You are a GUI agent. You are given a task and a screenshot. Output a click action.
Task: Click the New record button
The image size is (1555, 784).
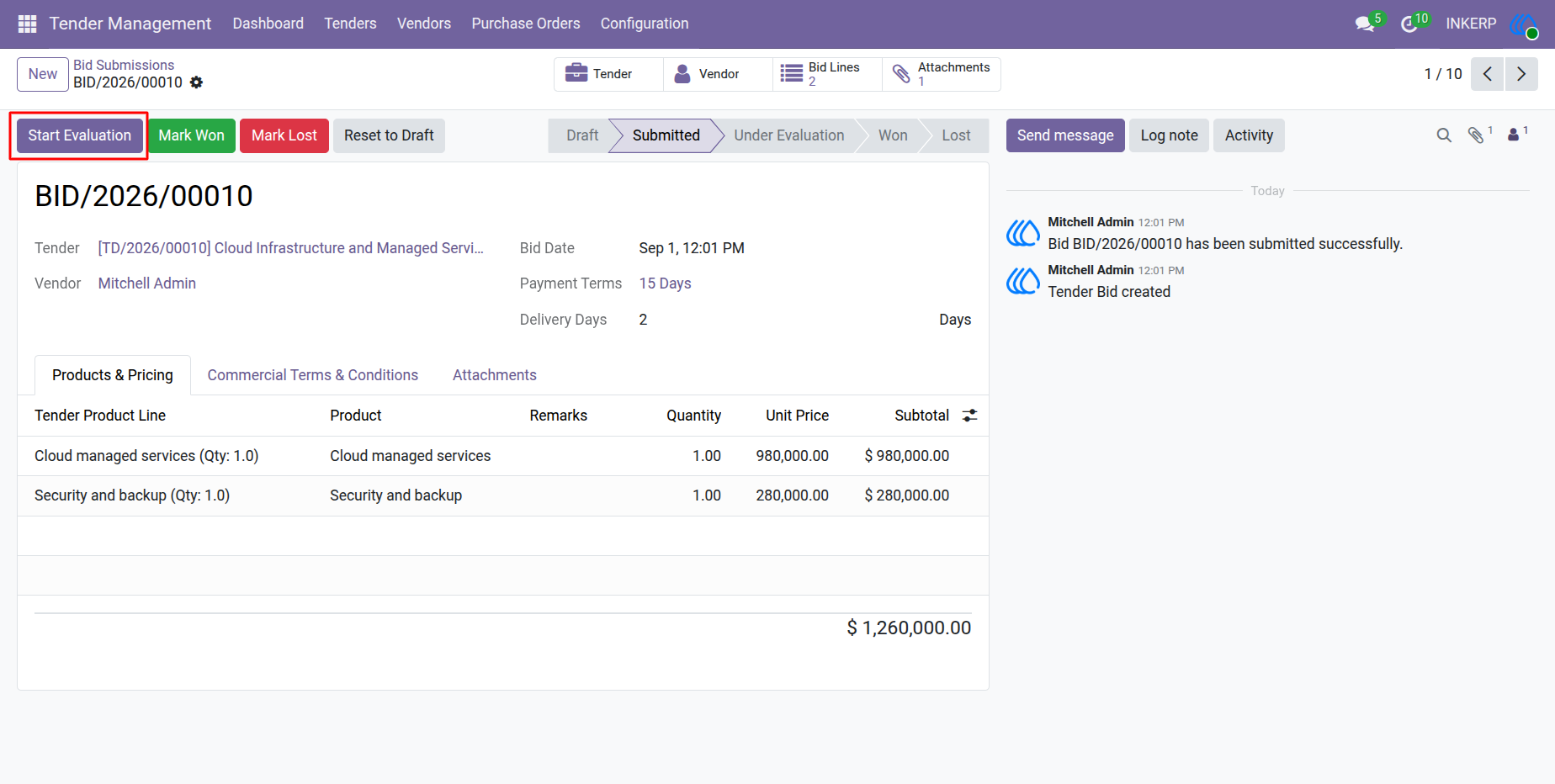pos(43,74)
